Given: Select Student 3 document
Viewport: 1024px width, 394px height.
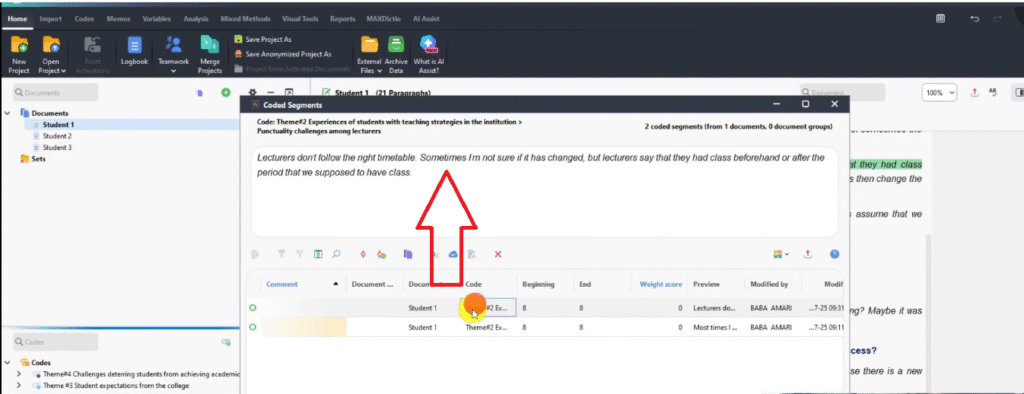Looking at the screenshot, I should [57, 148].
